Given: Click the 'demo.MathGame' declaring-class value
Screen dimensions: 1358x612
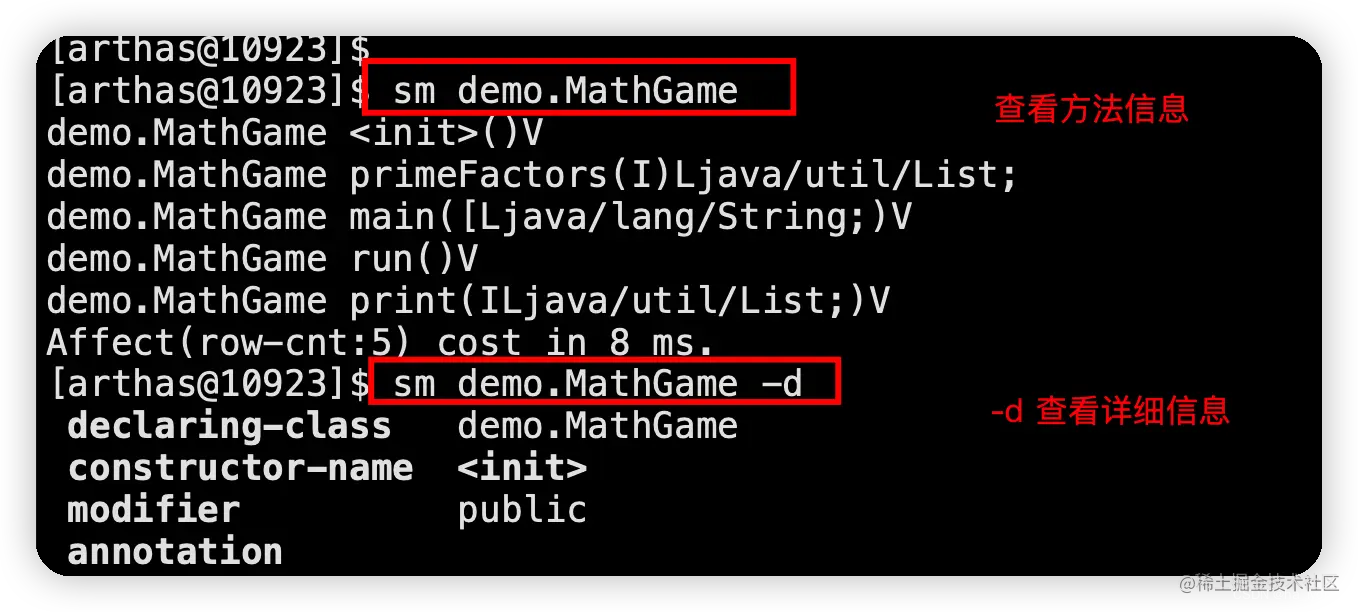Looking at the screenshot, I should pyautogui.click(x=597, y=426).
